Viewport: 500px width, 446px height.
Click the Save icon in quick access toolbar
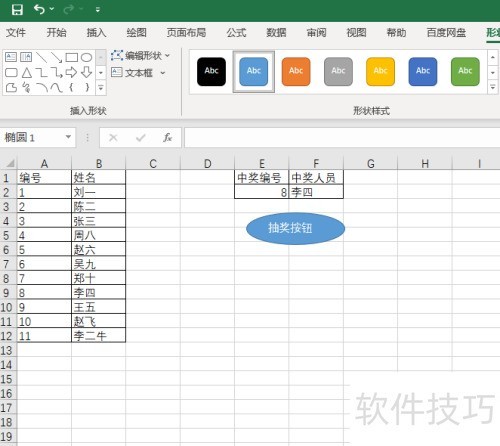pyautogui.click(x=17, y=9)
